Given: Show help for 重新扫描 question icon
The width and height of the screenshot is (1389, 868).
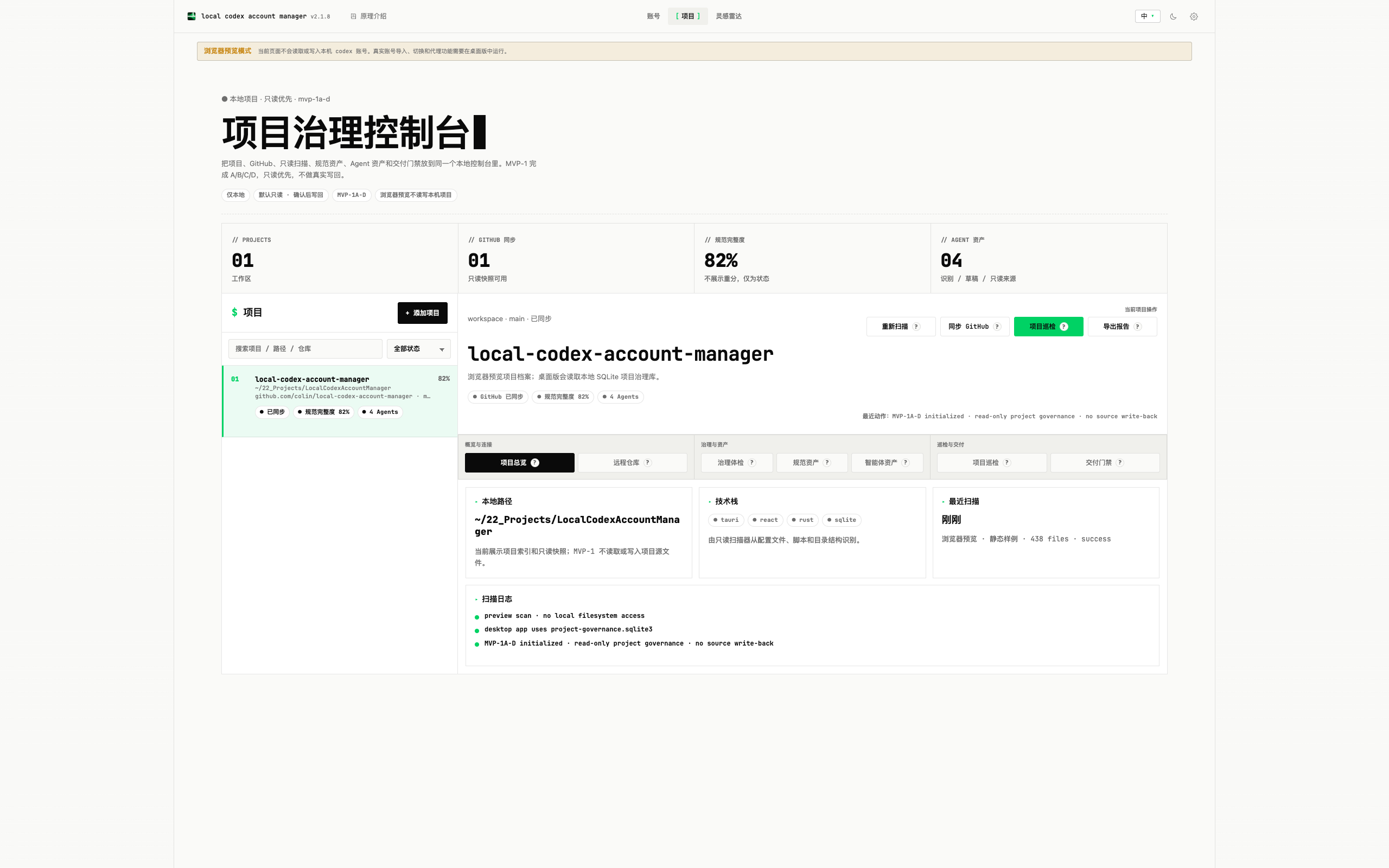Looking at the screenshot, I should pos(916,327).
